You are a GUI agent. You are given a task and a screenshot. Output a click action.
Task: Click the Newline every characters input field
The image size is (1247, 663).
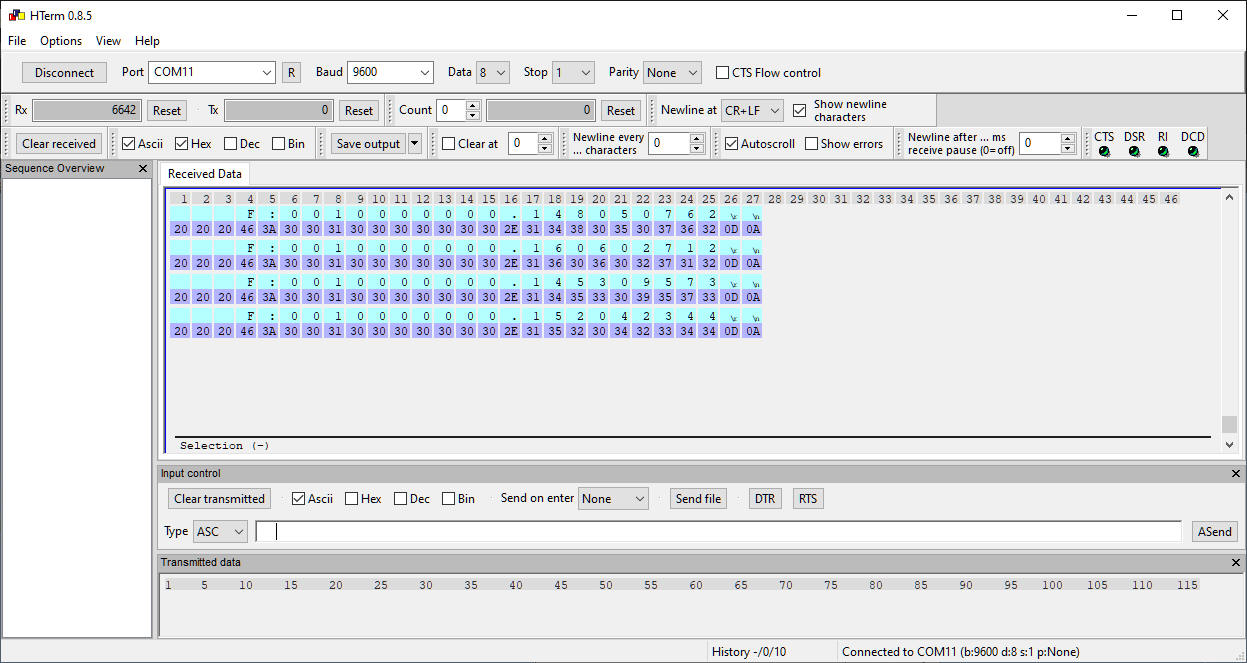click(669, 144)
